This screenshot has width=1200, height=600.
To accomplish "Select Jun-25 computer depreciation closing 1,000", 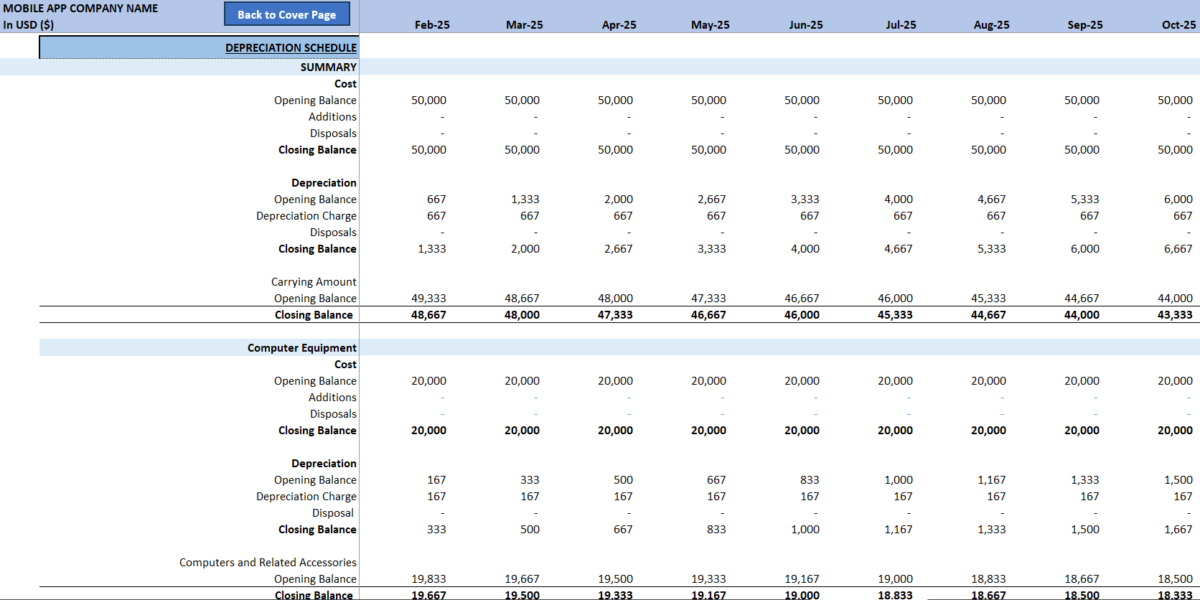I will point(805,530).
